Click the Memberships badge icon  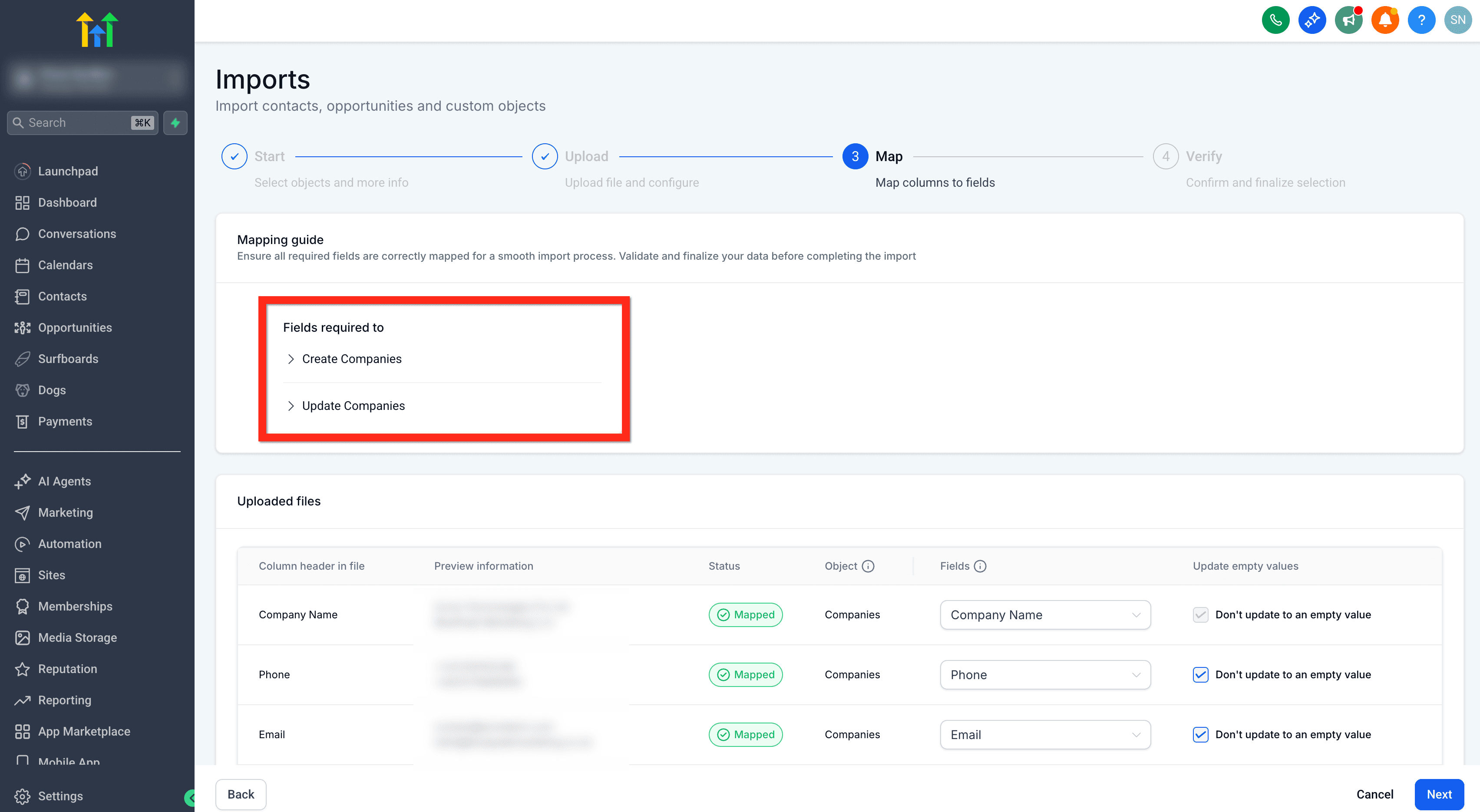tap(23, 606)
